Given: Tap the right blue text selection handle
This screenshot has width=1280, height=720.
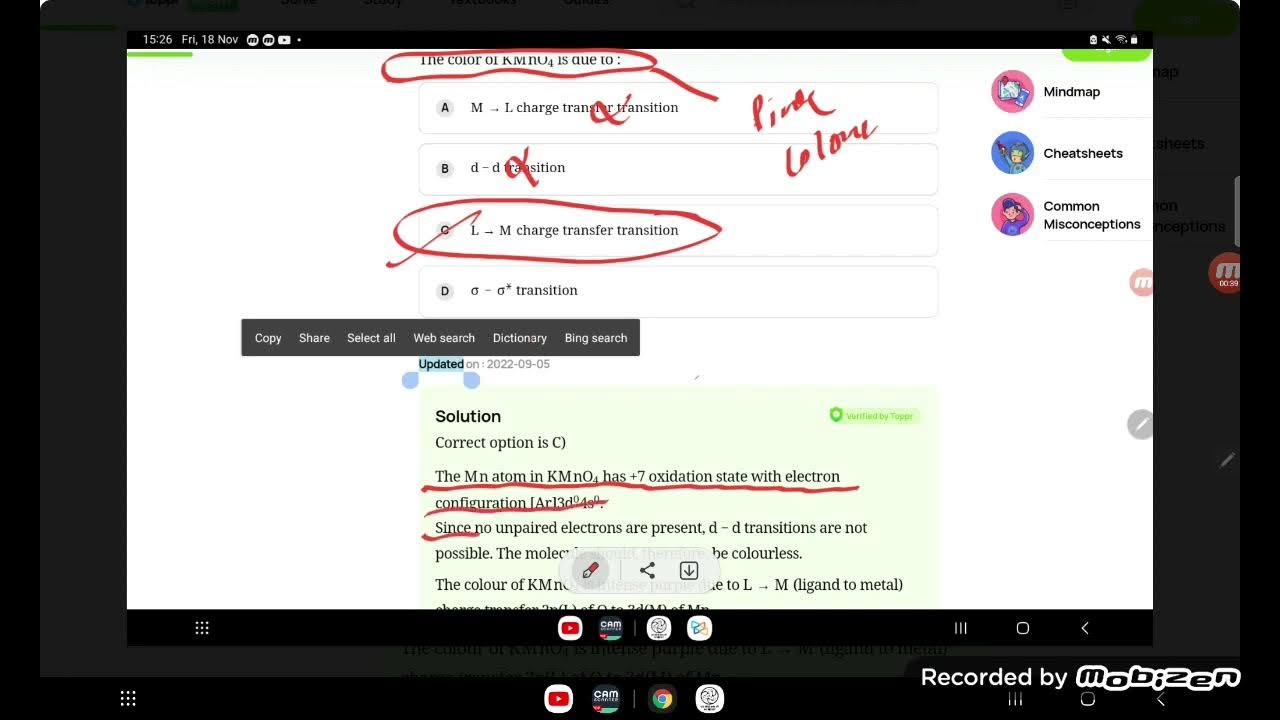Looking at the screenshot, I should coord(472,380).
